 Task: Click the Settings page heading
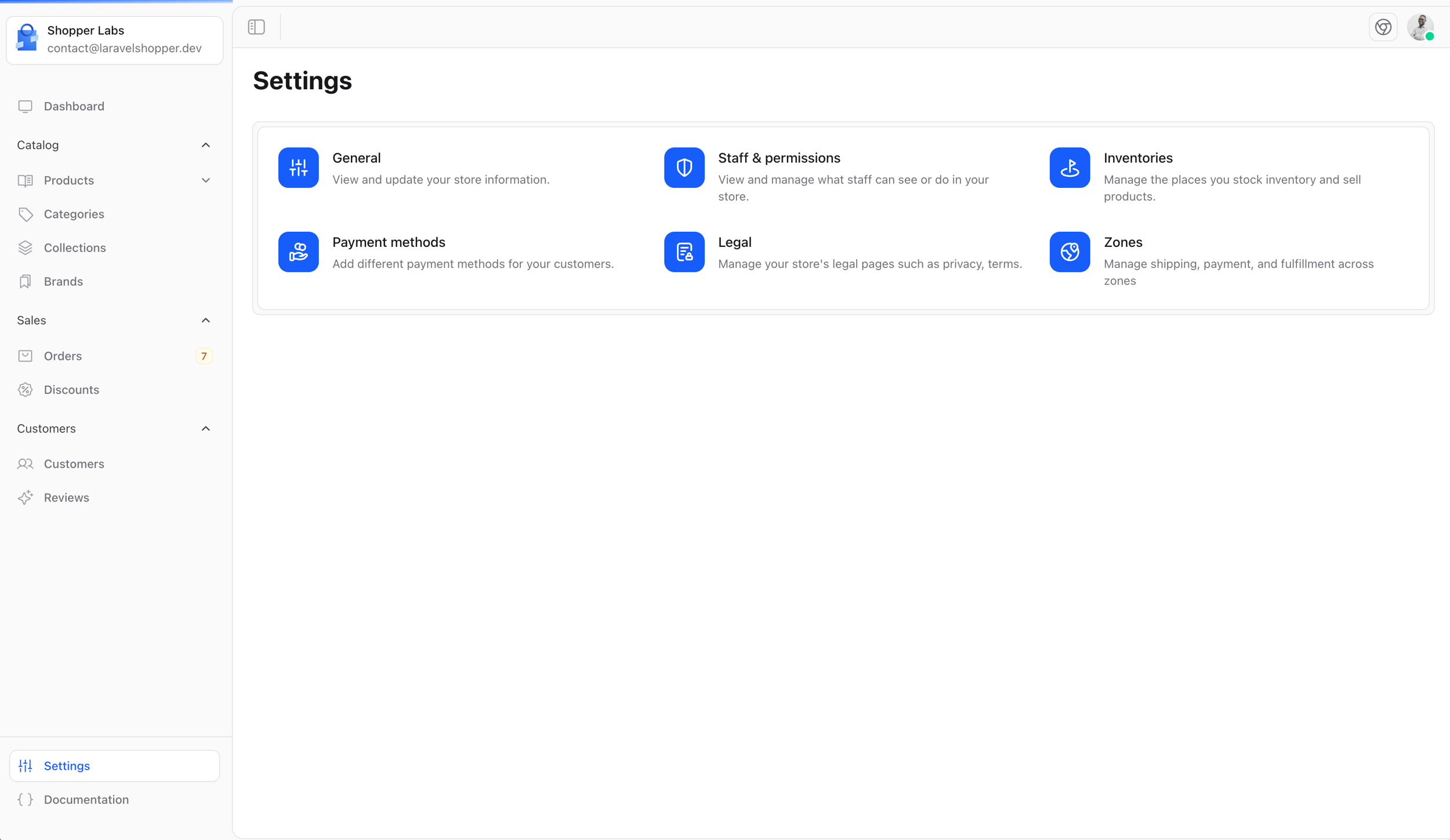click(x=302, y=81)
